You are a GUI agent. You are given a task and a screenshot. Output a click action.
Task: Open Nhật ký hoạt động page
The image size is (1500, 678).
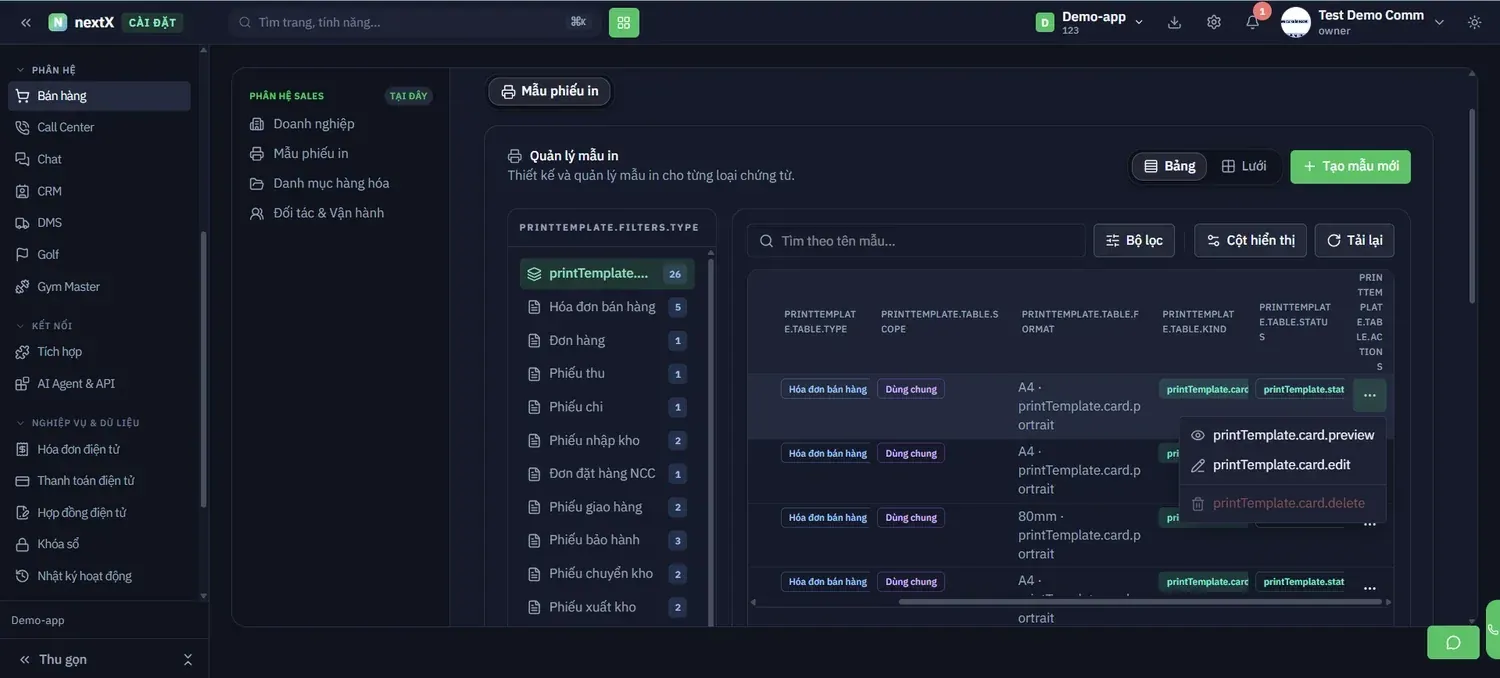99,576
